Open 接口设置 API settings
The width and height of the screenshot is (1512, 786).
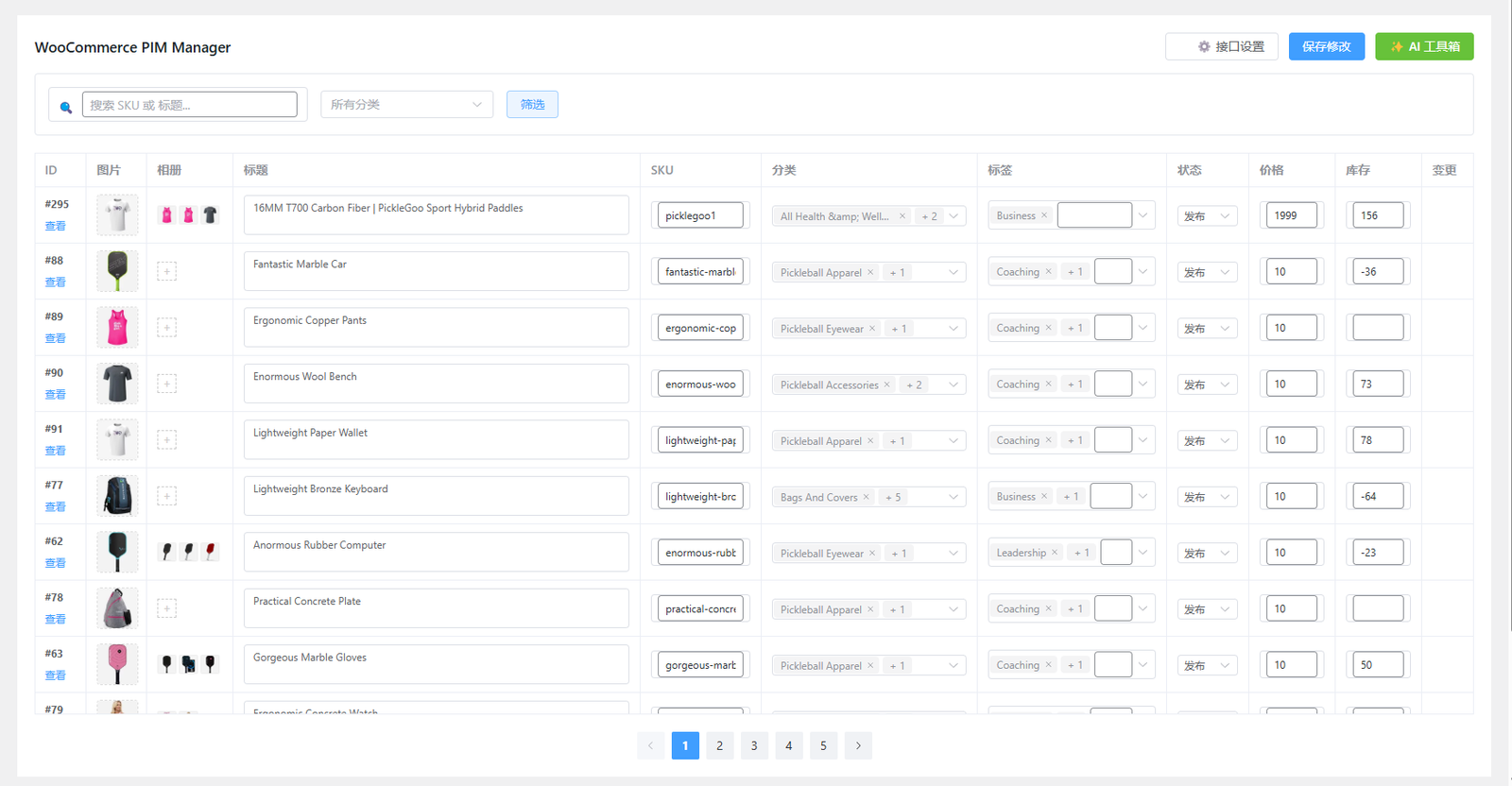[1221, 46]
